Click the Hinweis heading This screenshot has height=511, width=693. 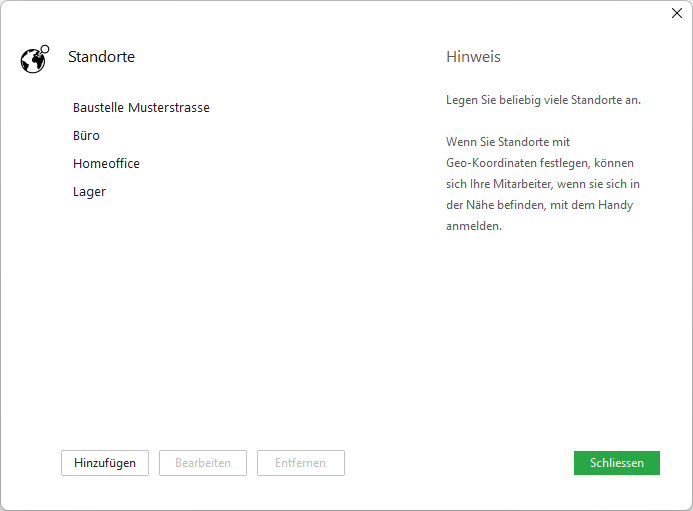(473, 57)
